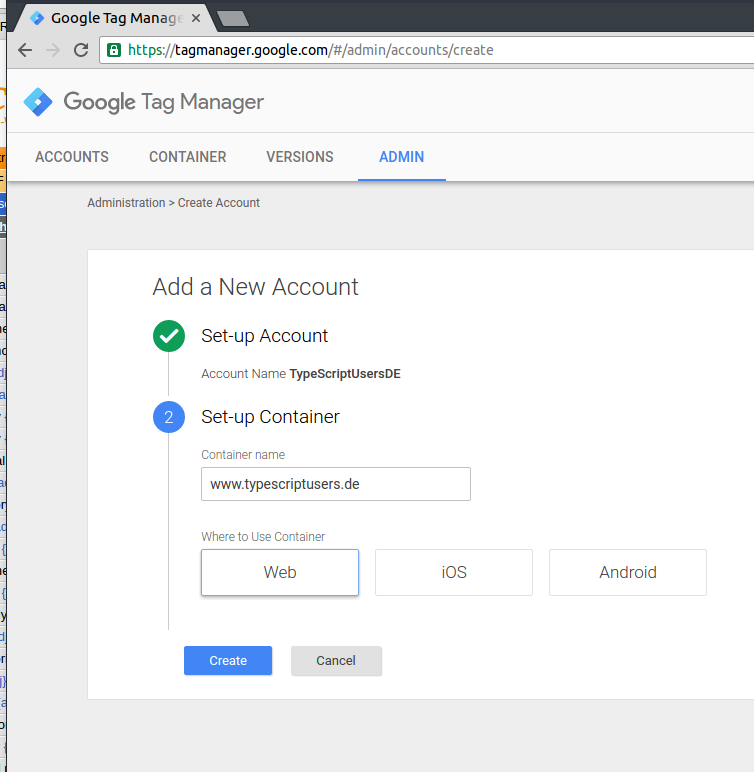This screenshot has width=754, height=772.
Task: Click the step 2 circle icon
Action: point(169,417)
